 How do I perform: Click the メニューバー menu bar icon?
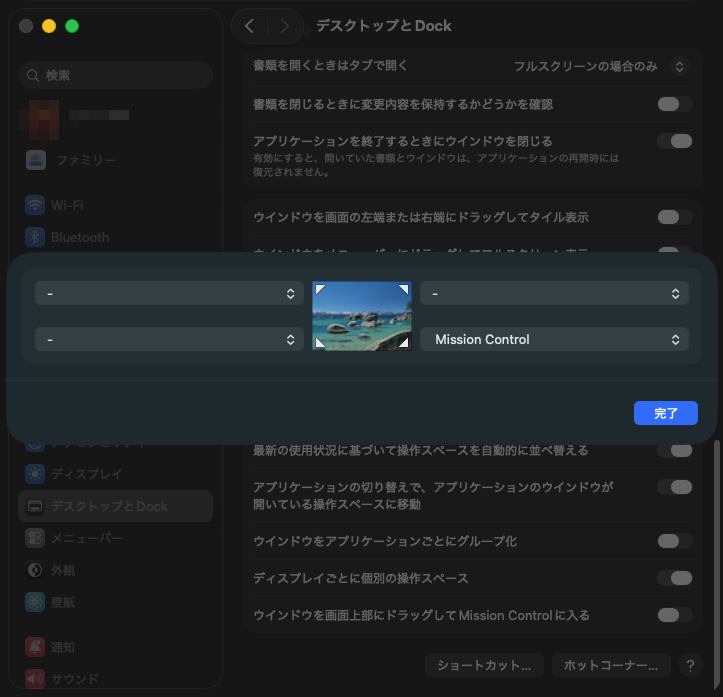[x=36, y=538]
